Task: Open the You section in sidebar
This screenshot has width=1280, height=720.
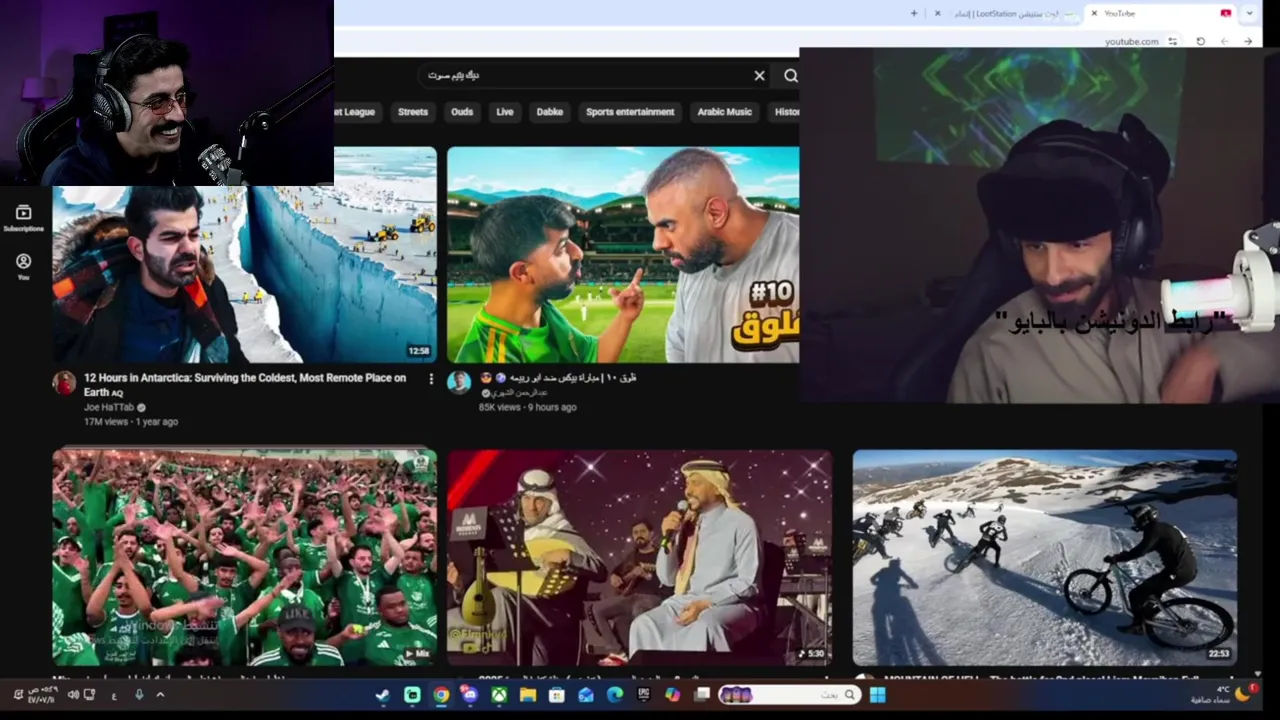Action: (23, 266)
